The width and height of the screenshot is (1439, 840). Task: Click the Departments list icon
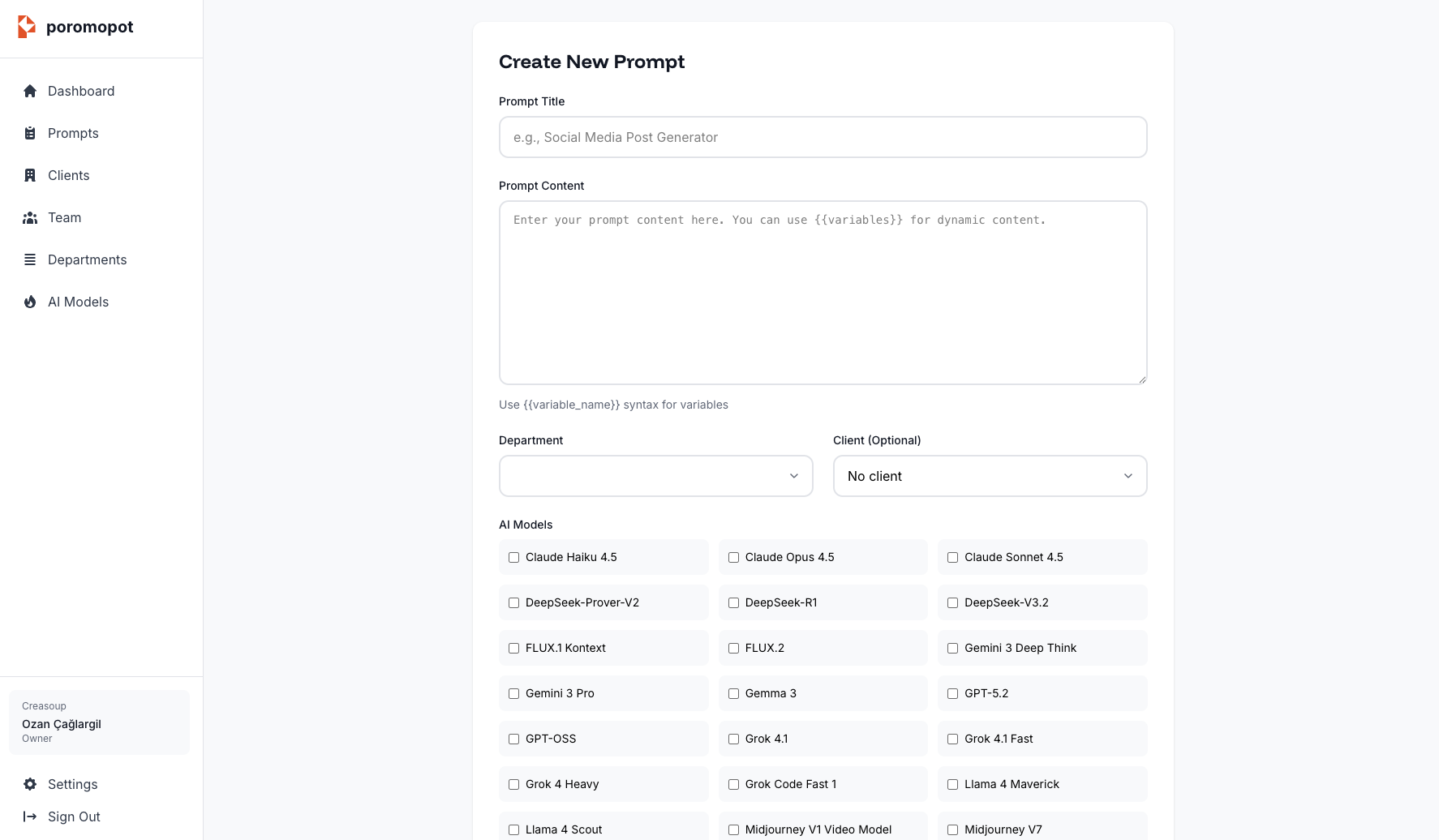pos(30,259)
